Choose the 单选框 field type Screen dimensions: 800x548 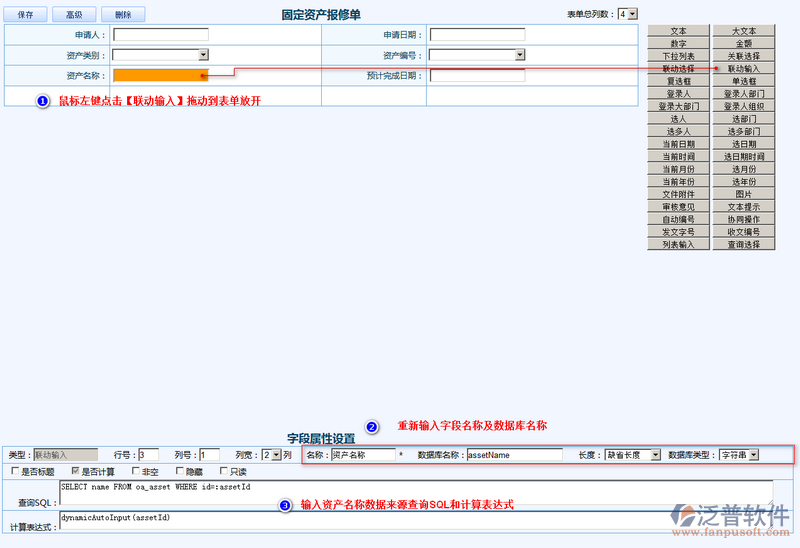click(743, 81)
